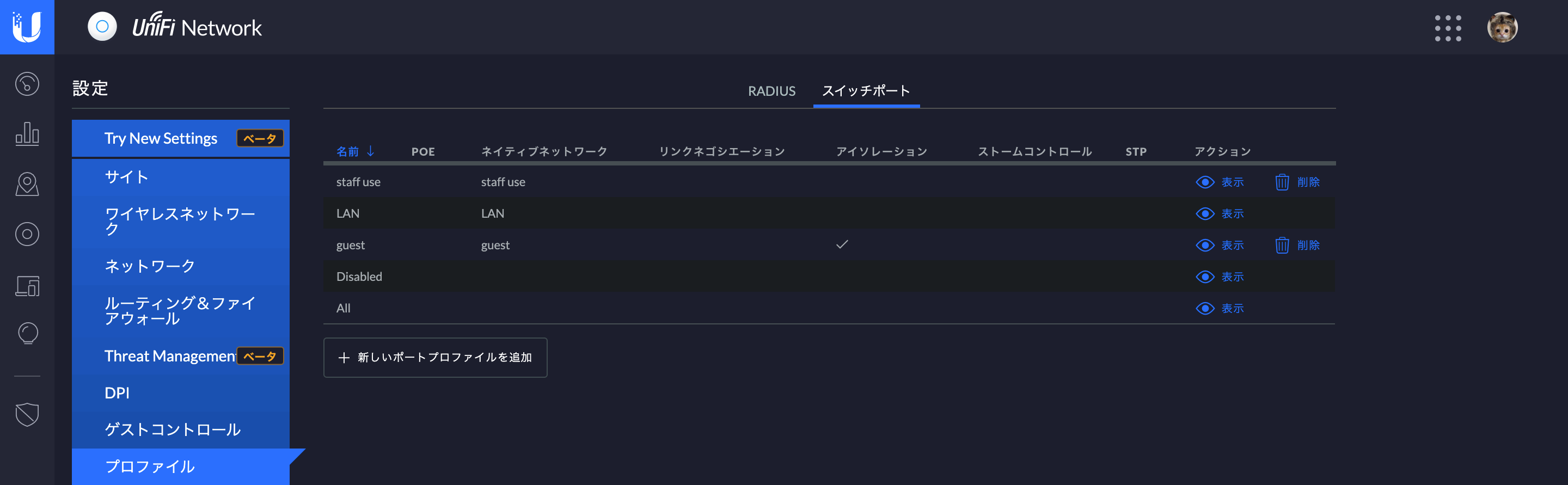Image resolution: width=1568 pixels, height=485 pixels.
Task: Click the STP column header
Action: tap(1136, 151)
